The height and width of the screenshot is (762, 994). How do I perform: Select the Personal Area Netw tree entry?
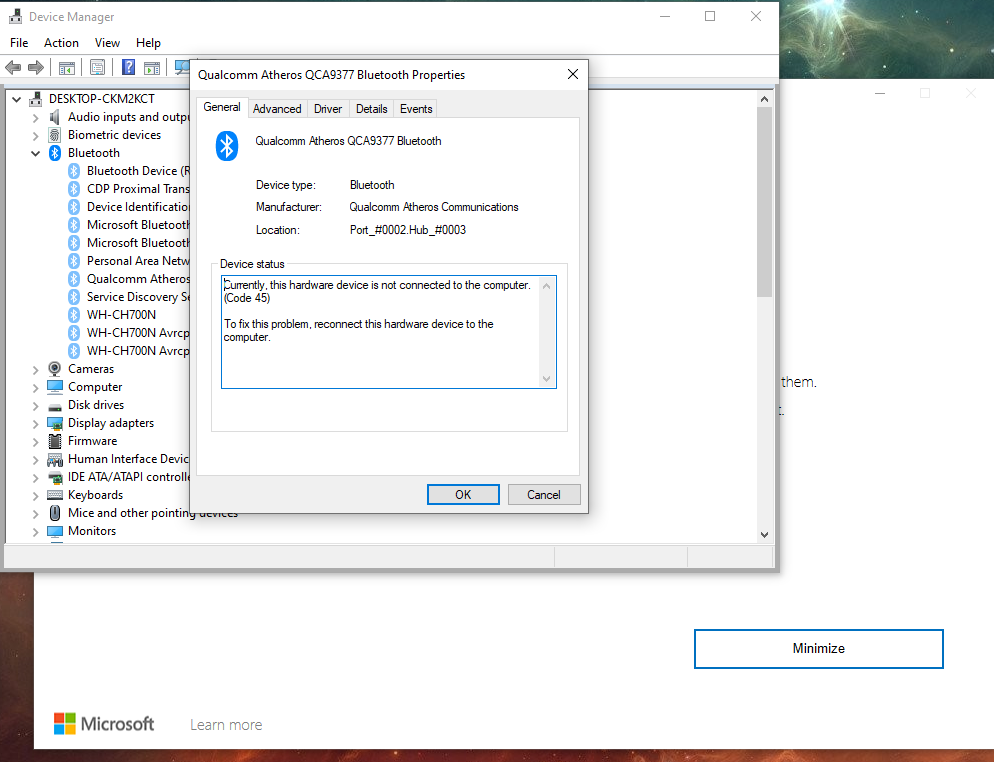(x=138, y=261)
